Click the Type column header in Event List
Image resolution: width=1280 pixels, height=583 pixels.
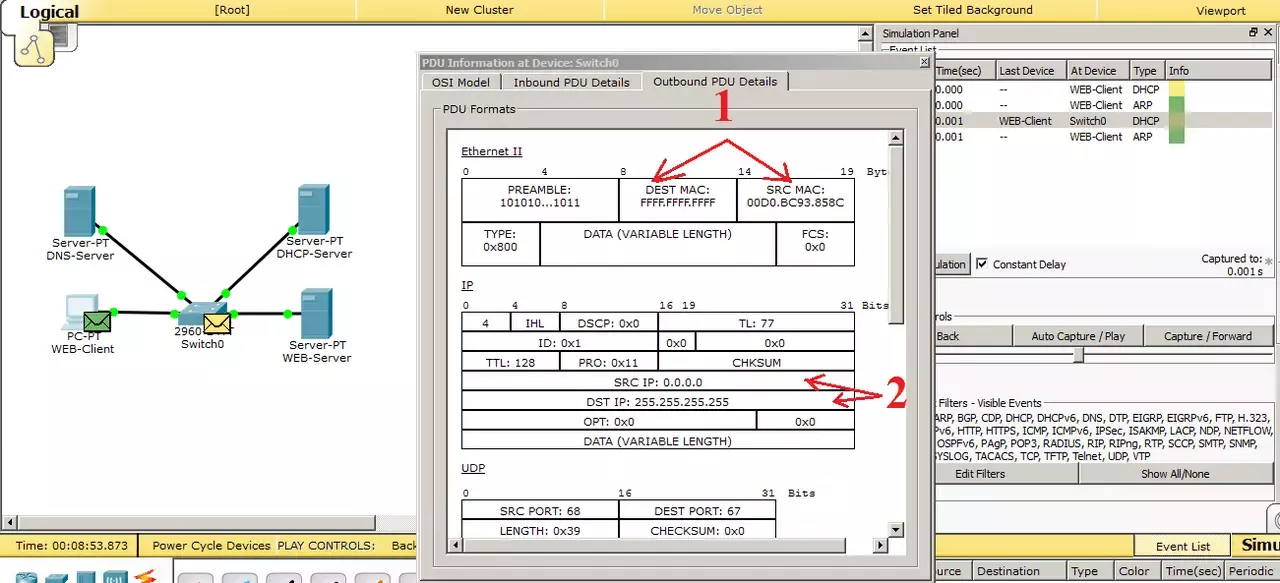1147,71
